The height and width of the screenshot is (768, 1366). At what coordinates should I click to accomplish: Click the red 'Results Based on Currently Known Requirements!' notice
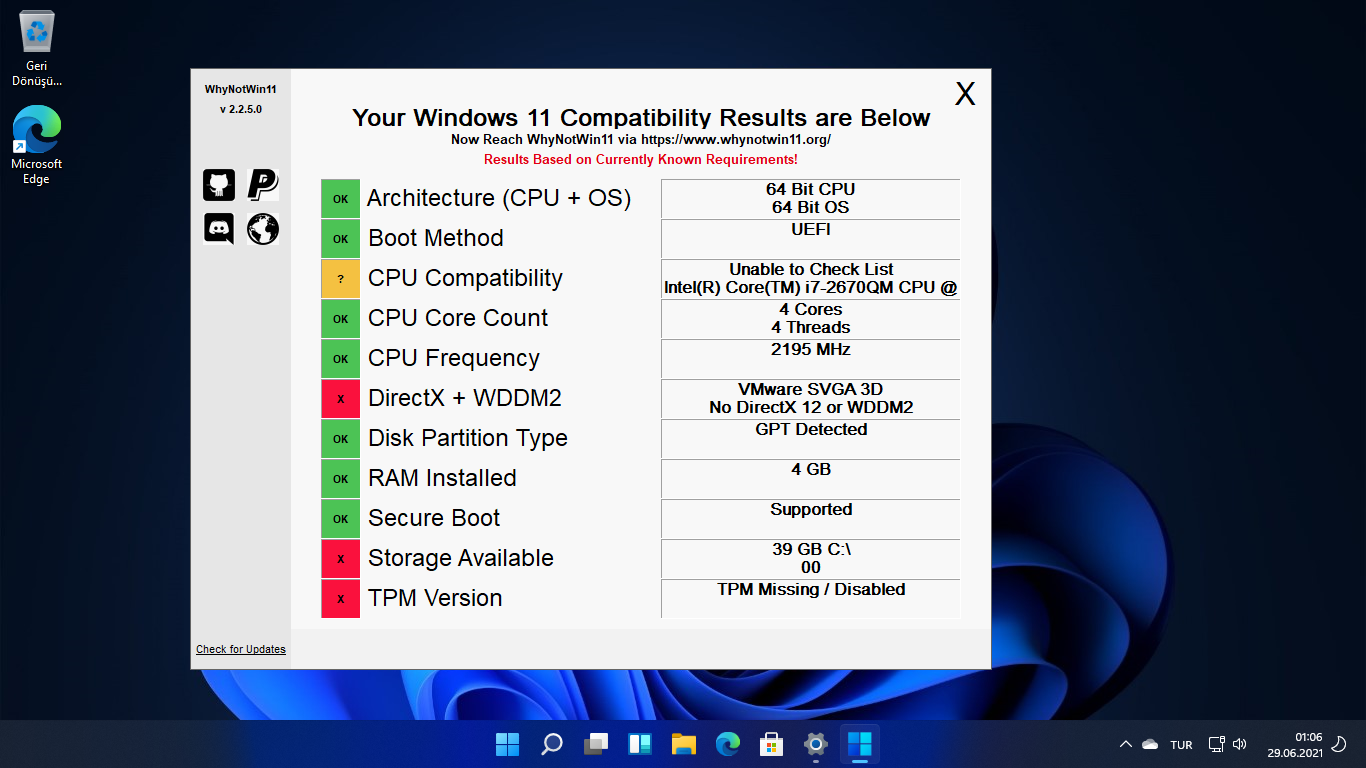tap(641, 159)
